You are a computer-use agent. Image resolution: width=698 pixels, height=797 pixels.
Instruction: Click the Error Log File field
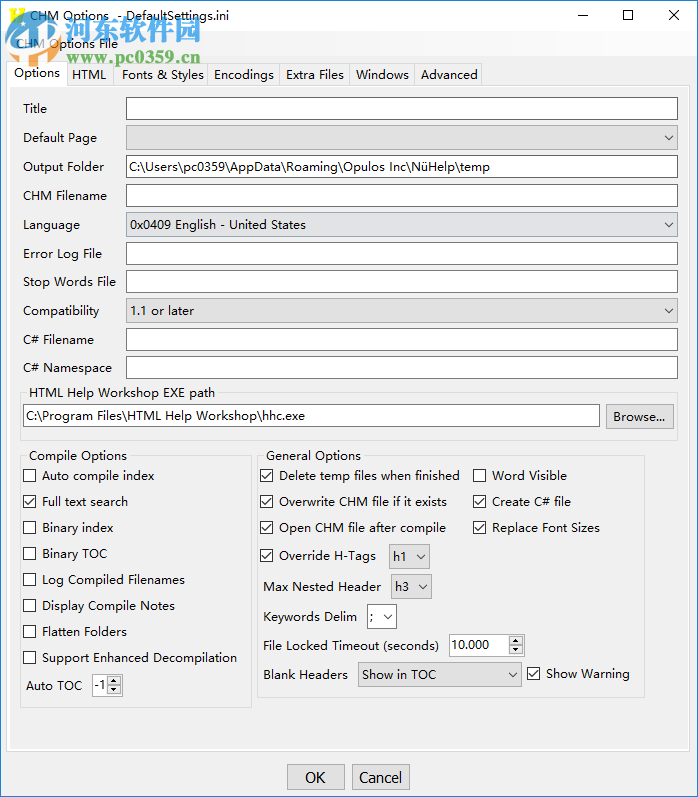coord(402,254)
